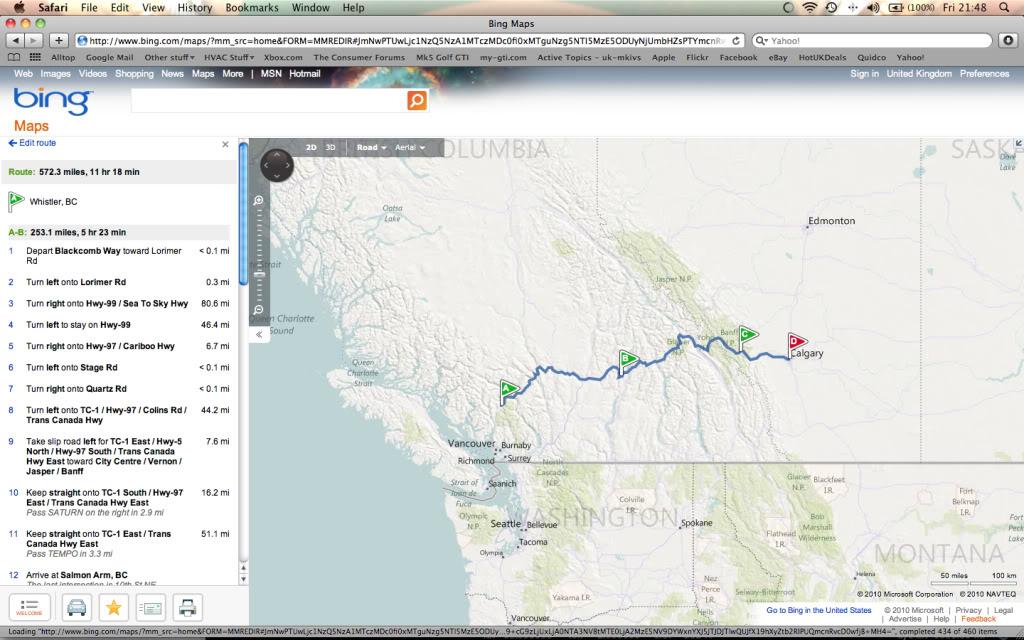Open Top Sites grid icon

click(x=35, y=57)
